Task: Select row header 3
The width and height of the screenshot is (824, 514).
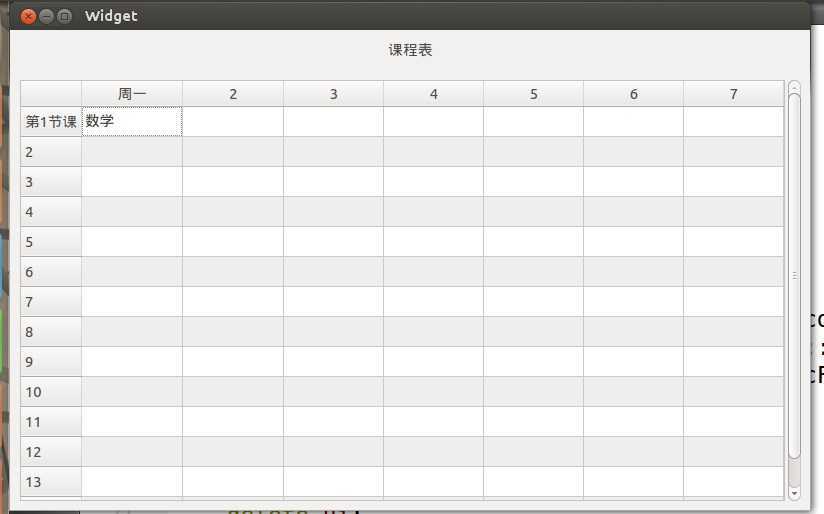Action: 51,182
